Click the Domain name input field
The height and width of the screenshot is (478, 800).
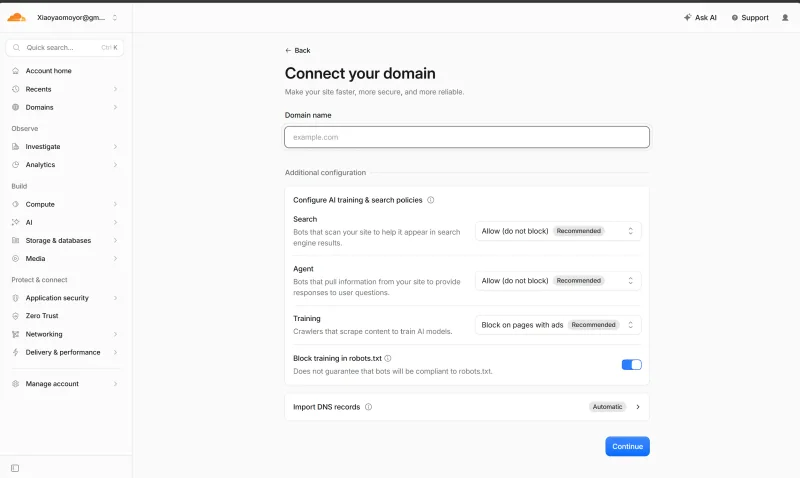pyautogui.click(x=467, y=137)
